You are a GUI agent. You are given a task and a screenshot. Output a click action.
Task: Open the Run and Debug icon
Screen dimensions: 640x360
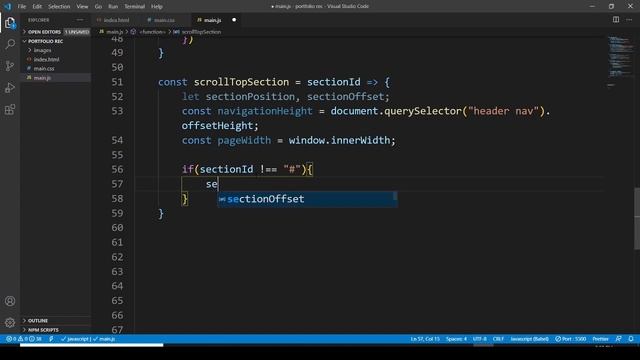[10, 88]
